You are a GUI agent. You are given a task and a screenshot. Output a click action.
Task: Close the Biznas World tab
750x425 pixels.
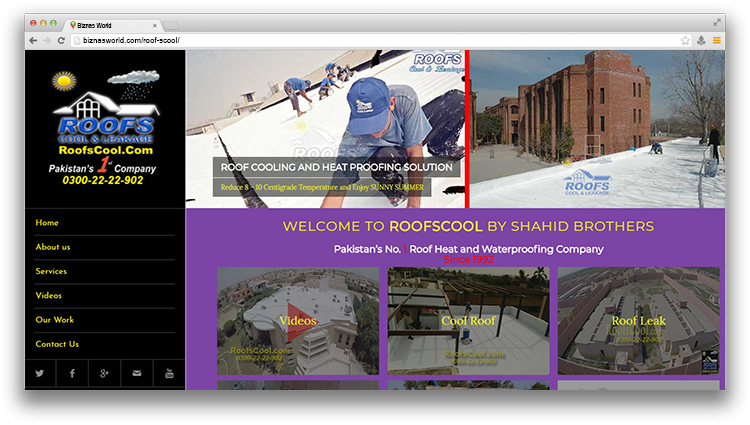(x=154, y=25)
